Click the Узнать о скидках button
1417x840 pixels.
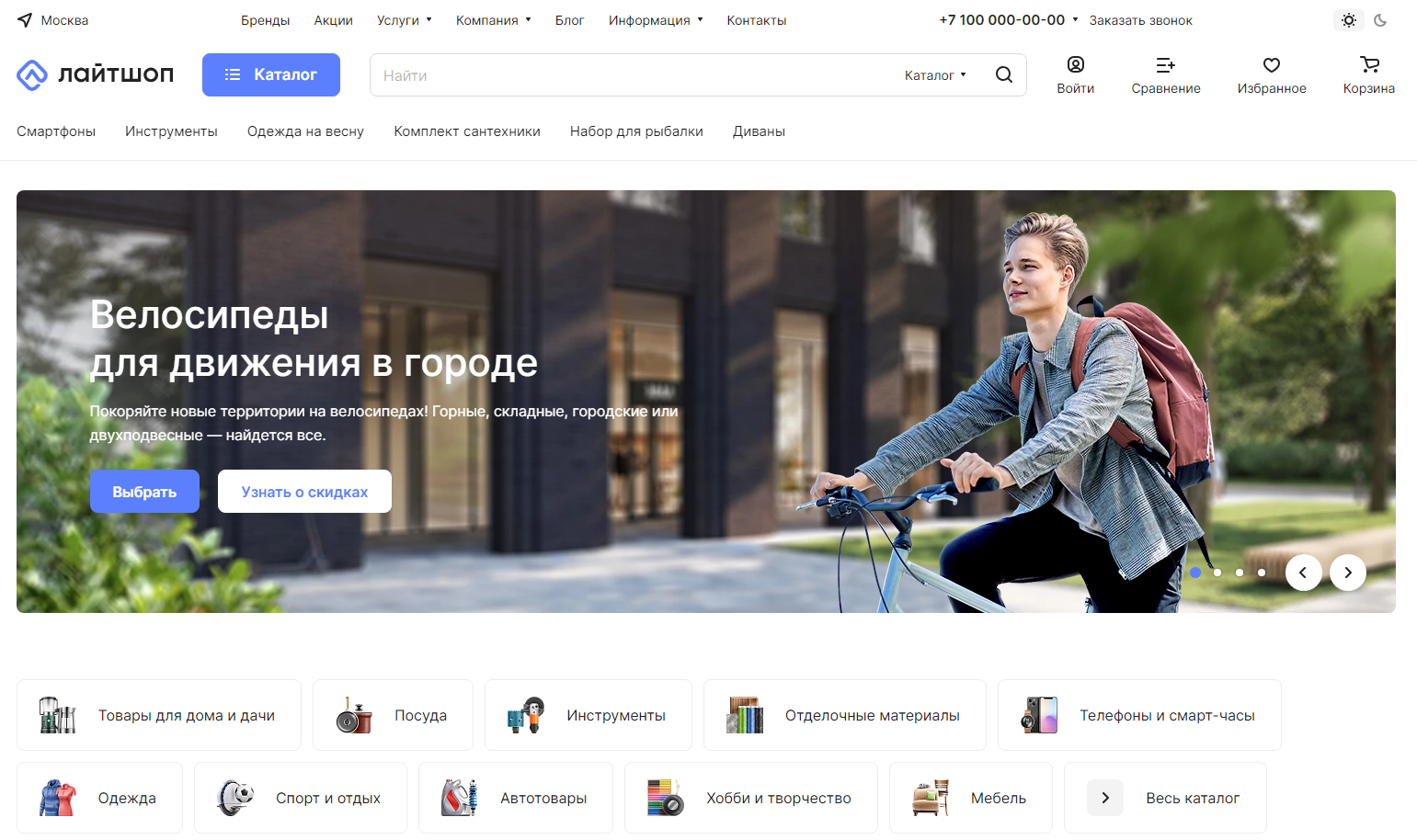pyautogui.click(x=304, y=492)
